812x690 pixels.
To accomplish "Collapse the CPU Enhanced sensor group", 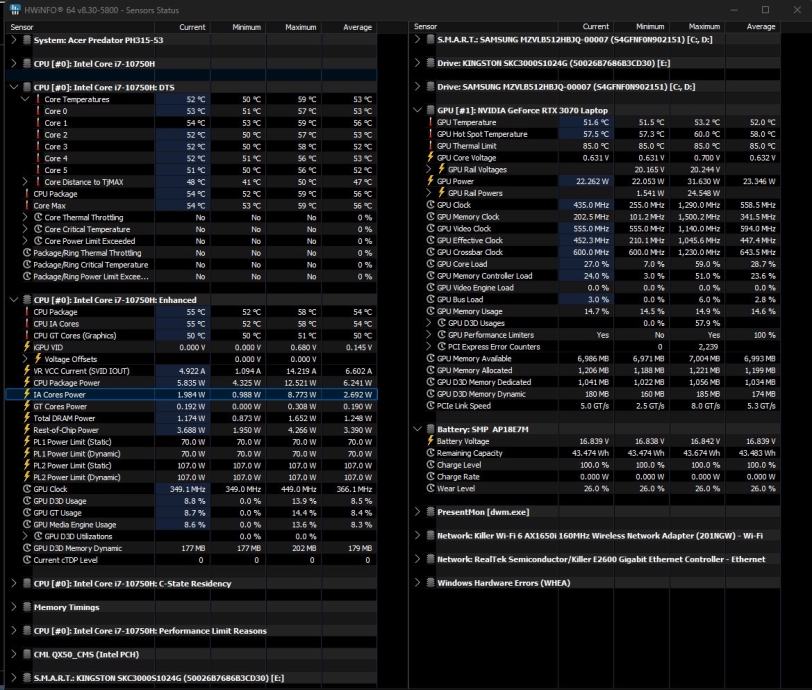I will point(14,300).
